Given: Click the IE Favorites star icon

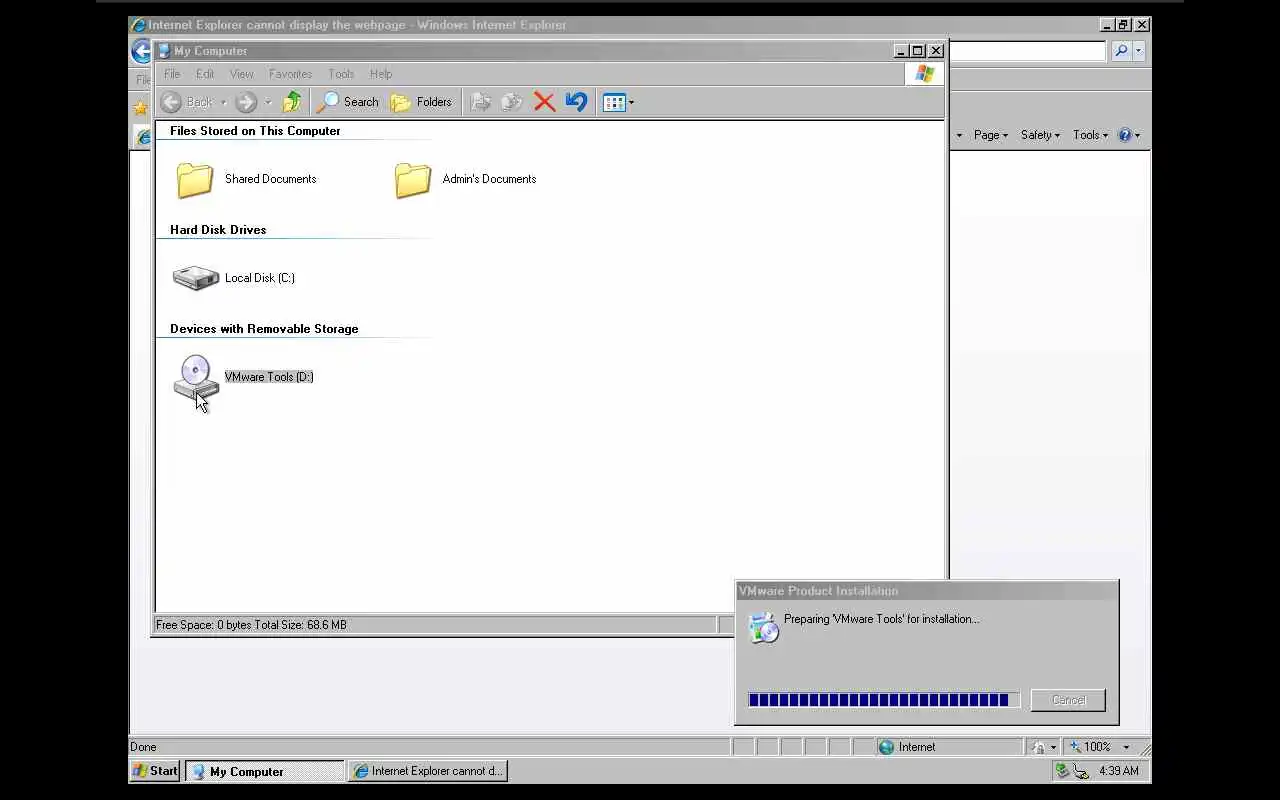Looking at the screenshot, I should click(141, 107).
